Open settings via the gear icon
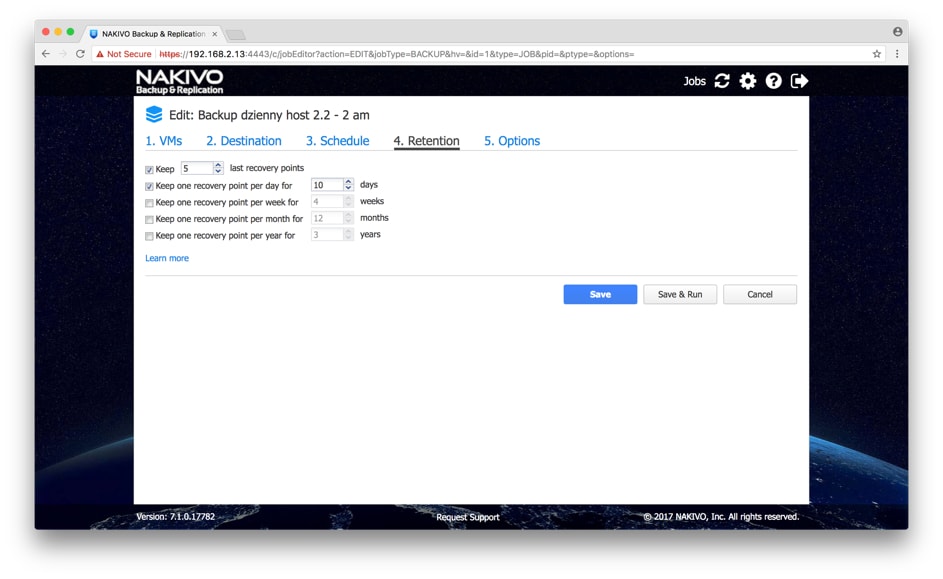Image resolution: width=943 pixels, height=579 pixels. tap(748, 81)
